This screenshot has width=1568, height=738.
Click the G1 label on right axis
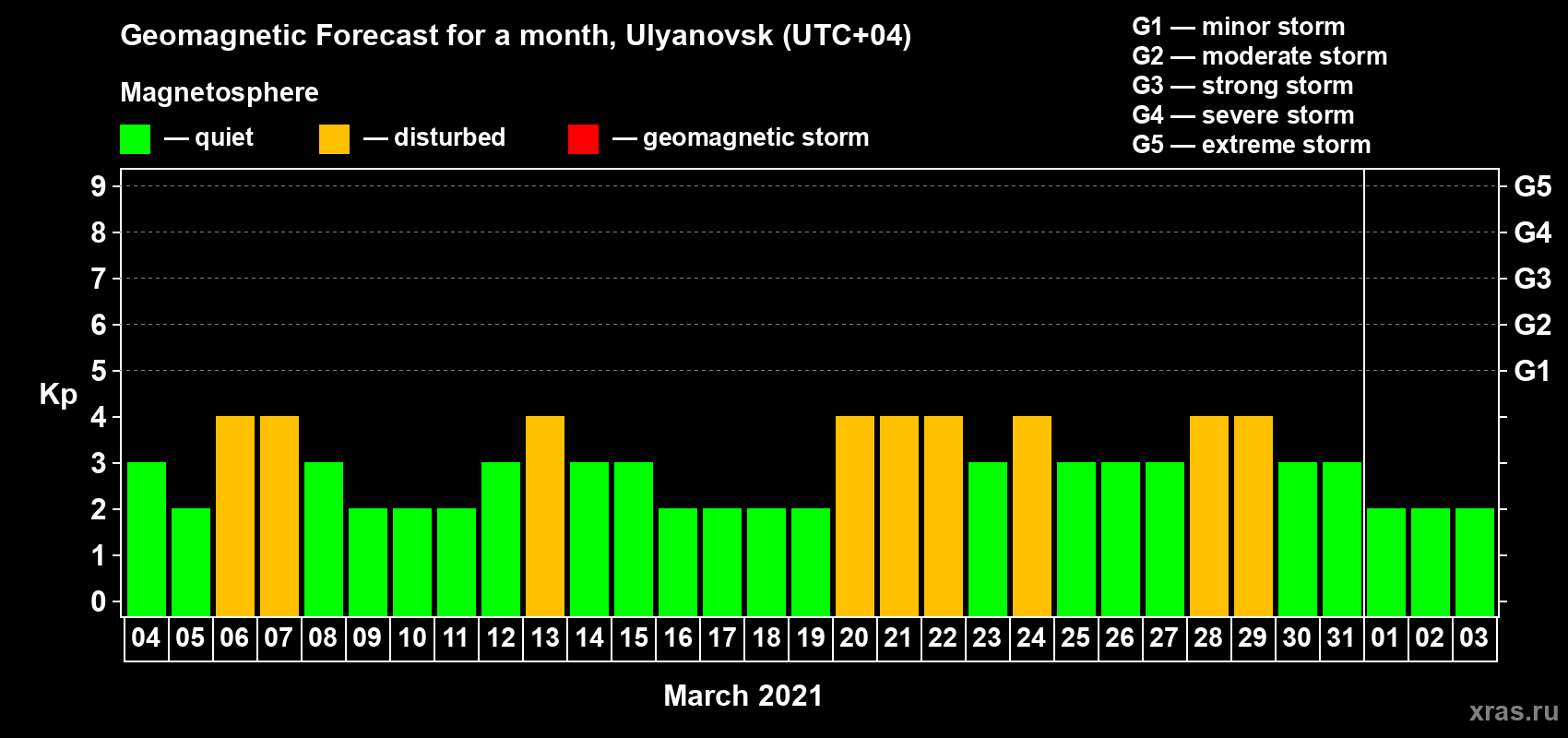1532,371
